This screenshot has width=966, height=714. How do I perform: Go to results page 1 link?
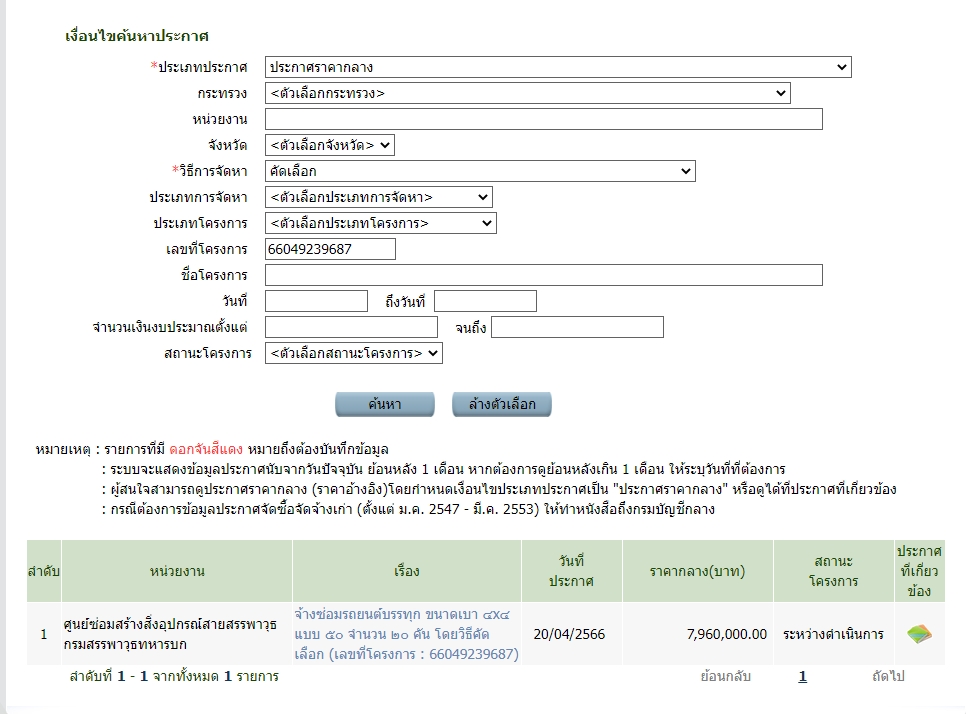click(802, 676)
